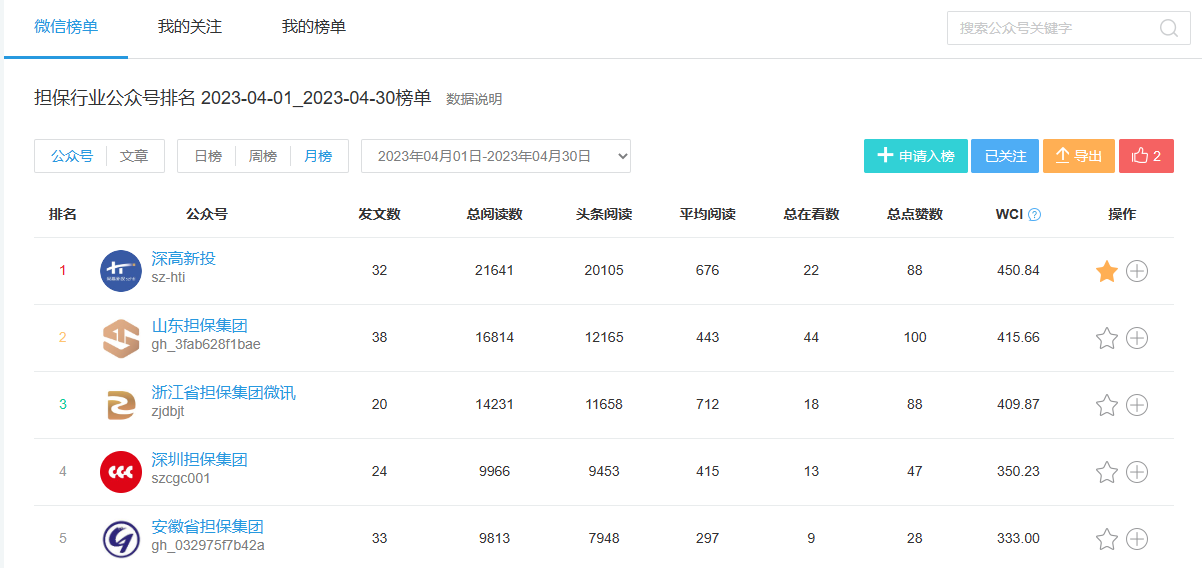Click account ID gh_032975f7b42a
The width and height of the screenshot is (1202, 568).
tap(208, 546)
